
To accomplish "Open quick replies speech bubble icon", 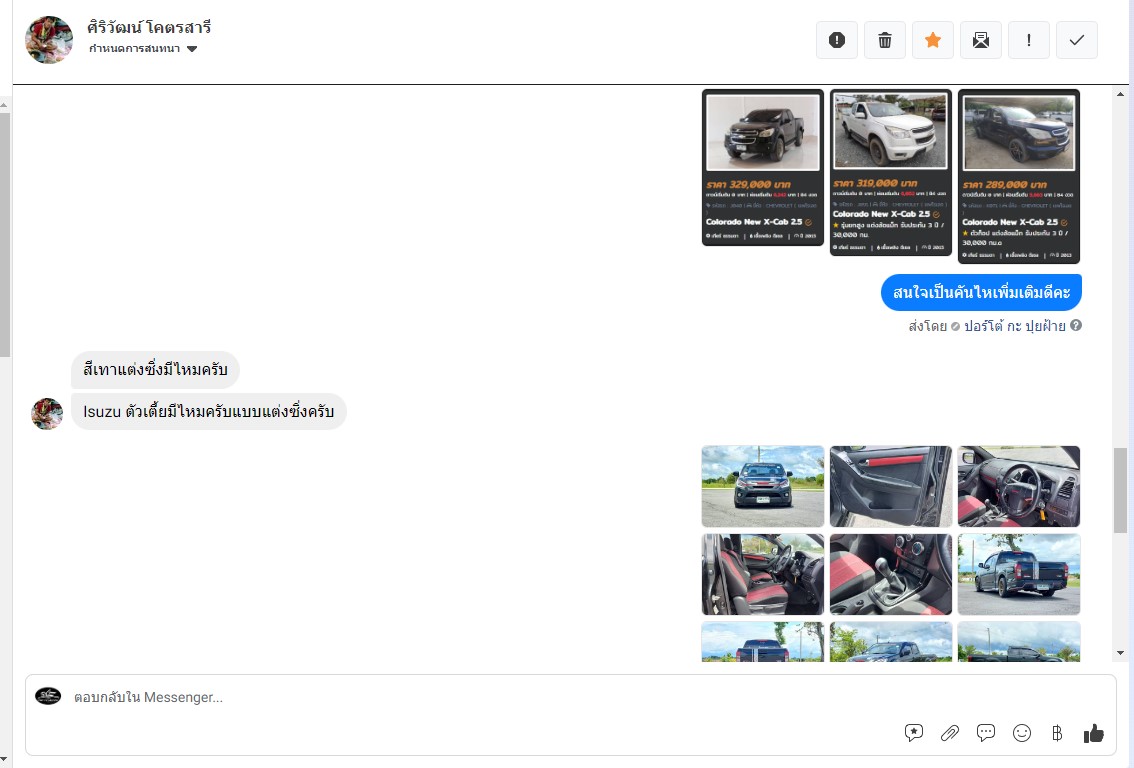I will pos(986,733).
